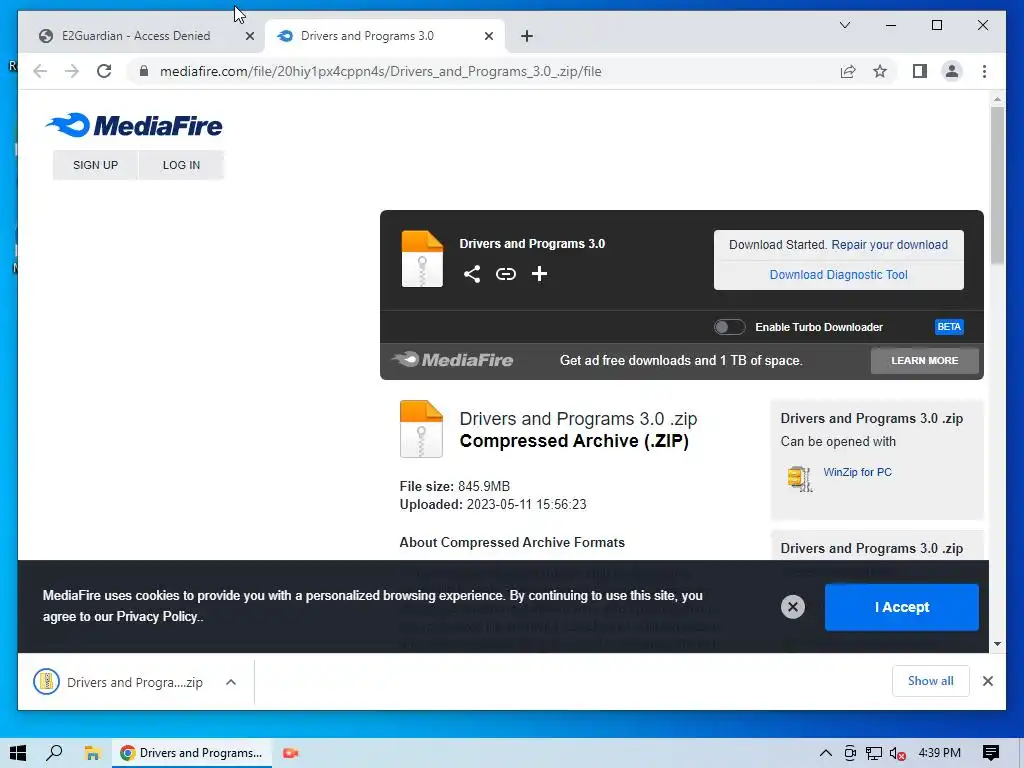1024x768 pixels.
Task: Open File Explorer from the taskbar
Action: 92,753
